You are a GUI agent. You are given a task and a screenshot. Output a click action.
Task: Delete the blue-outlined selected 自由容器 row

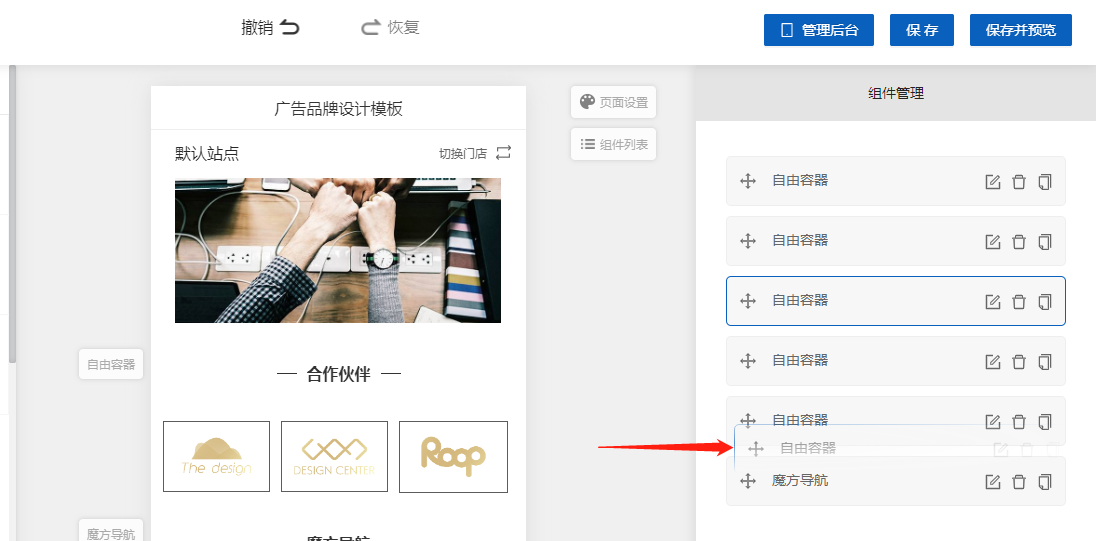pyautogui.click(x=1019, y=302)
